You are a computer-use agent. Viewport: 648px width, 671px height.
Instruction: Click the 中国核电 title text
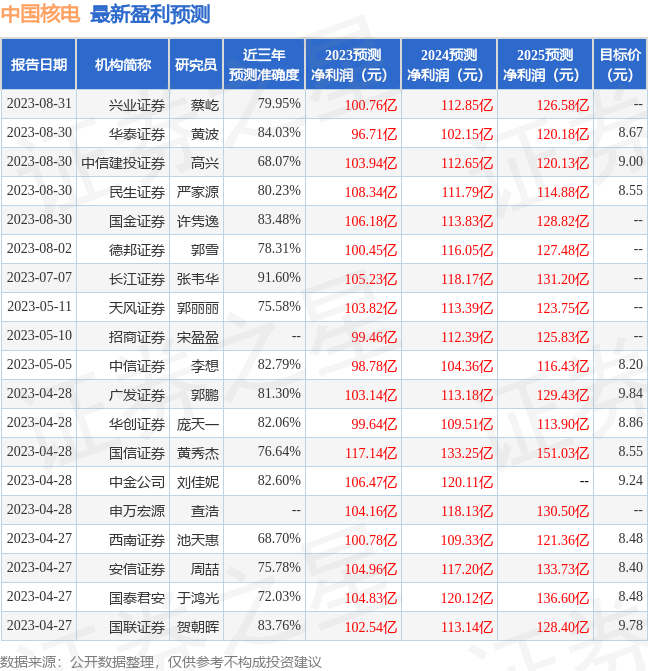40,14
